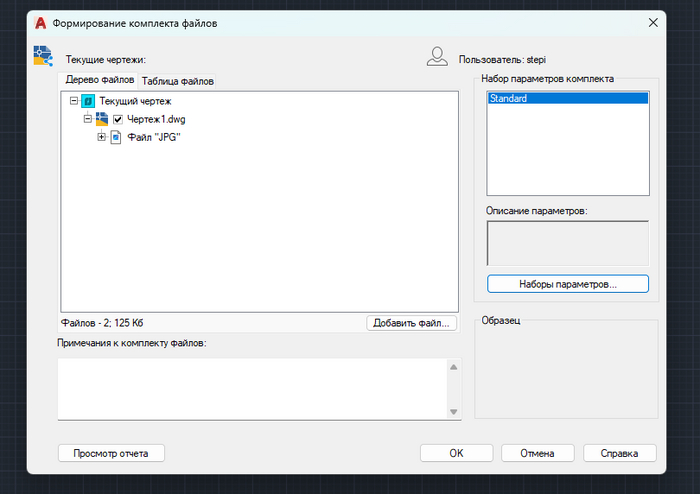Collapse the Текущий чертеж tree node
The width and height of the screenshot is (700, 494).
(x=74, y=101)
